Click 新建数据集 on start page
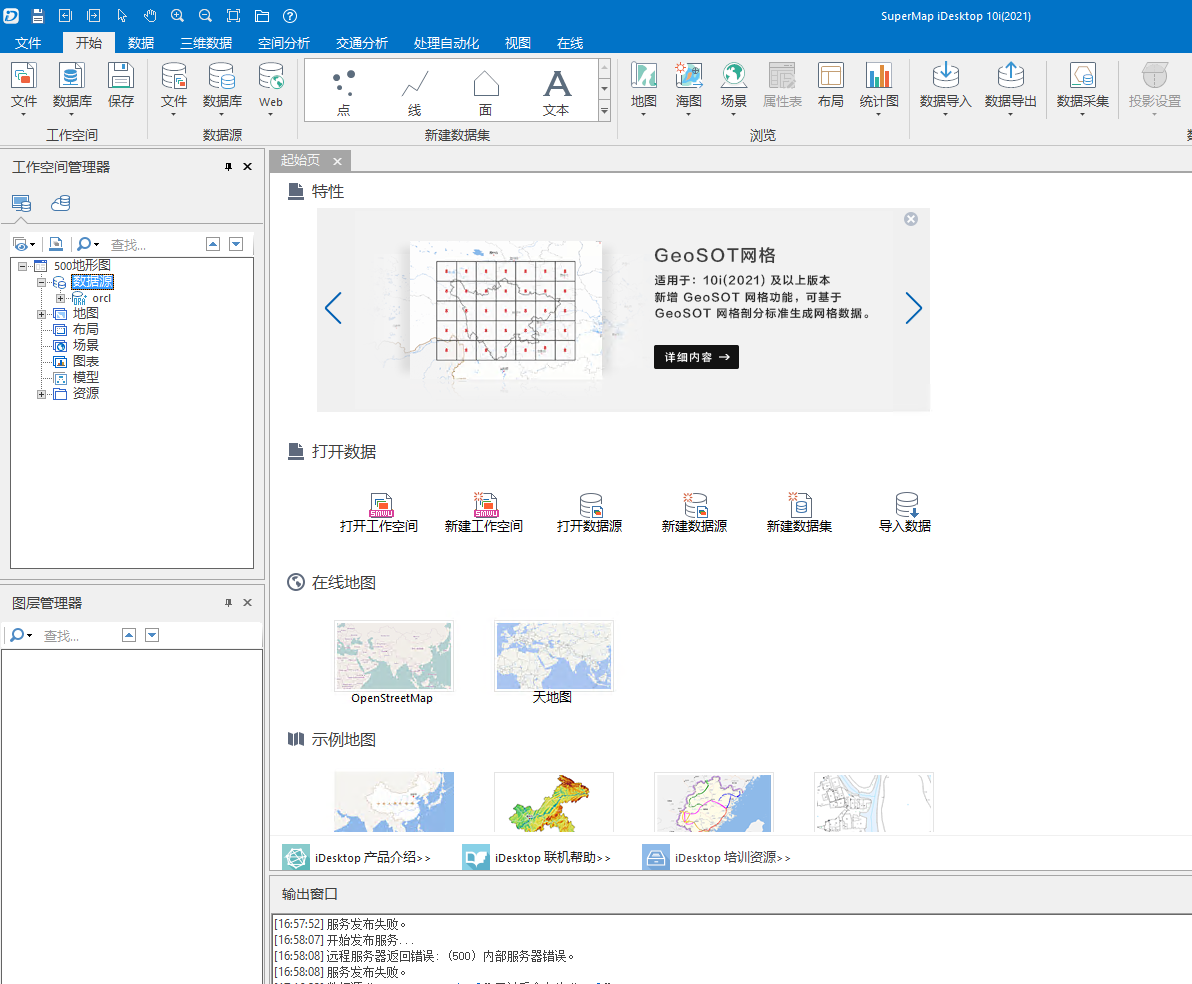The height and width of the screenshot is (984, 1192). (799, 513)
